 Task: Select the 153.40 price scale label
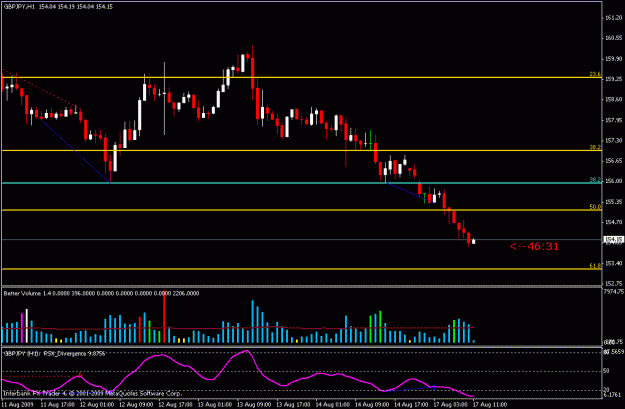tap(613, 263)
